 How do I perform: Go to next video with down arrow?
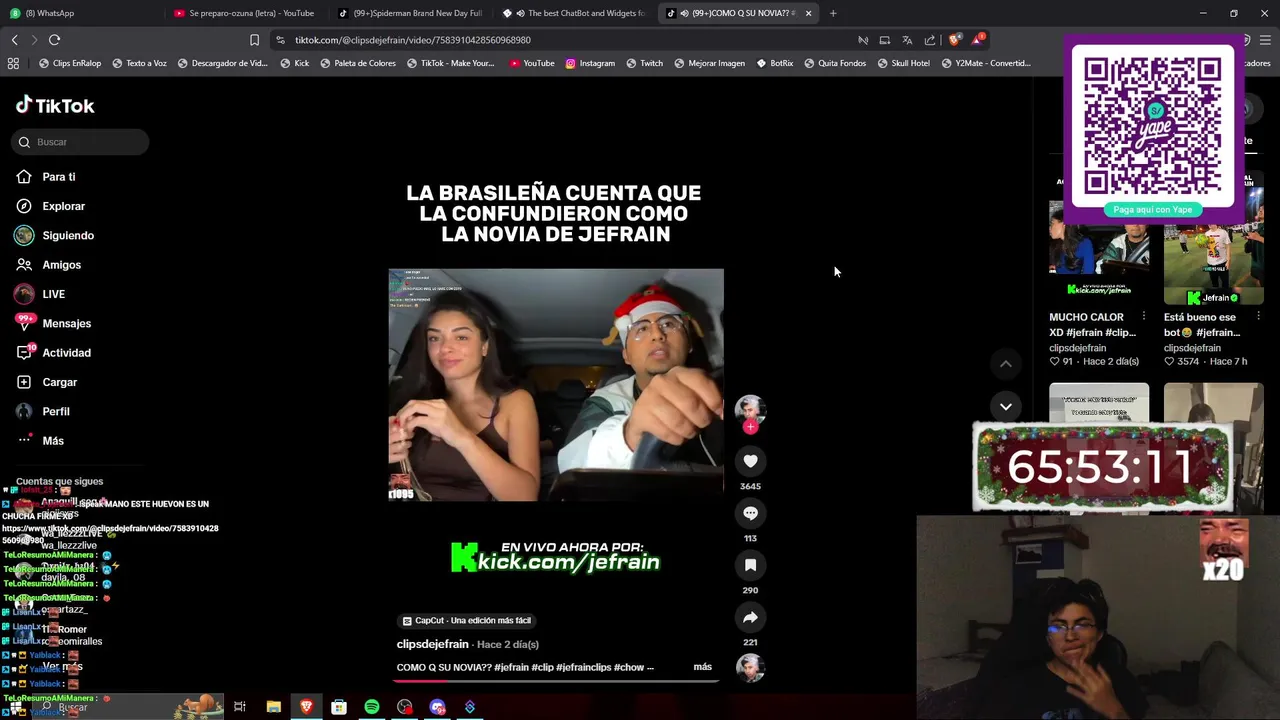click(x=1006, y=406)
